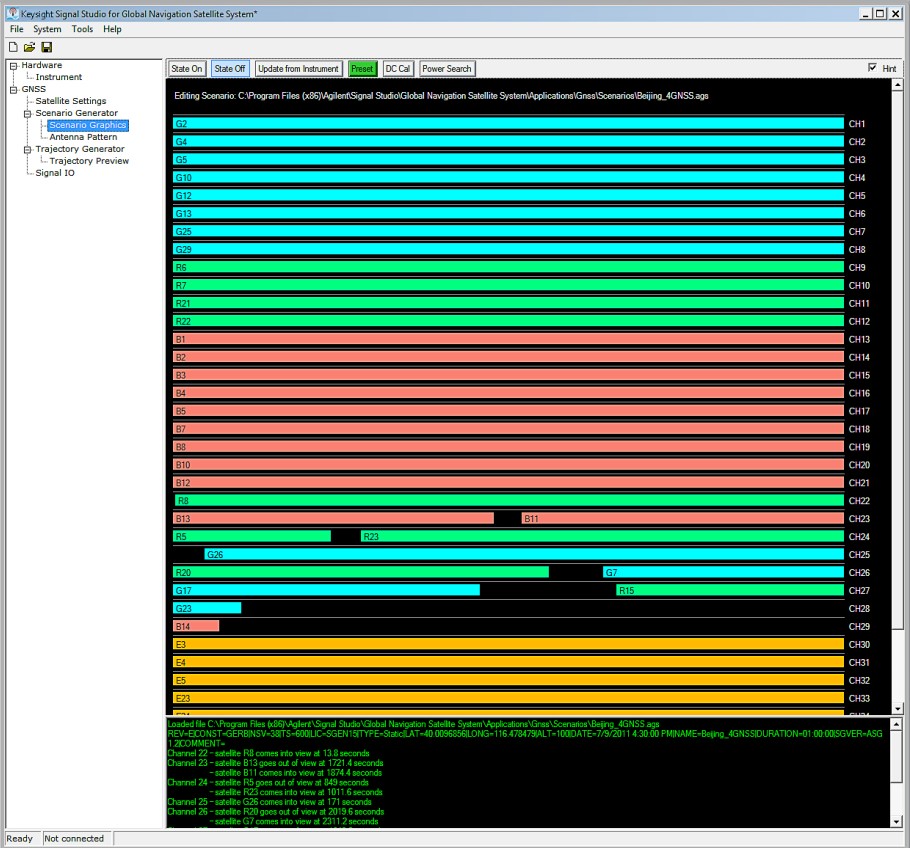Image resolution: width=910 pixels, height=848 pixels.
Task: Click the Not connected status text
Action: pos(74,839)
